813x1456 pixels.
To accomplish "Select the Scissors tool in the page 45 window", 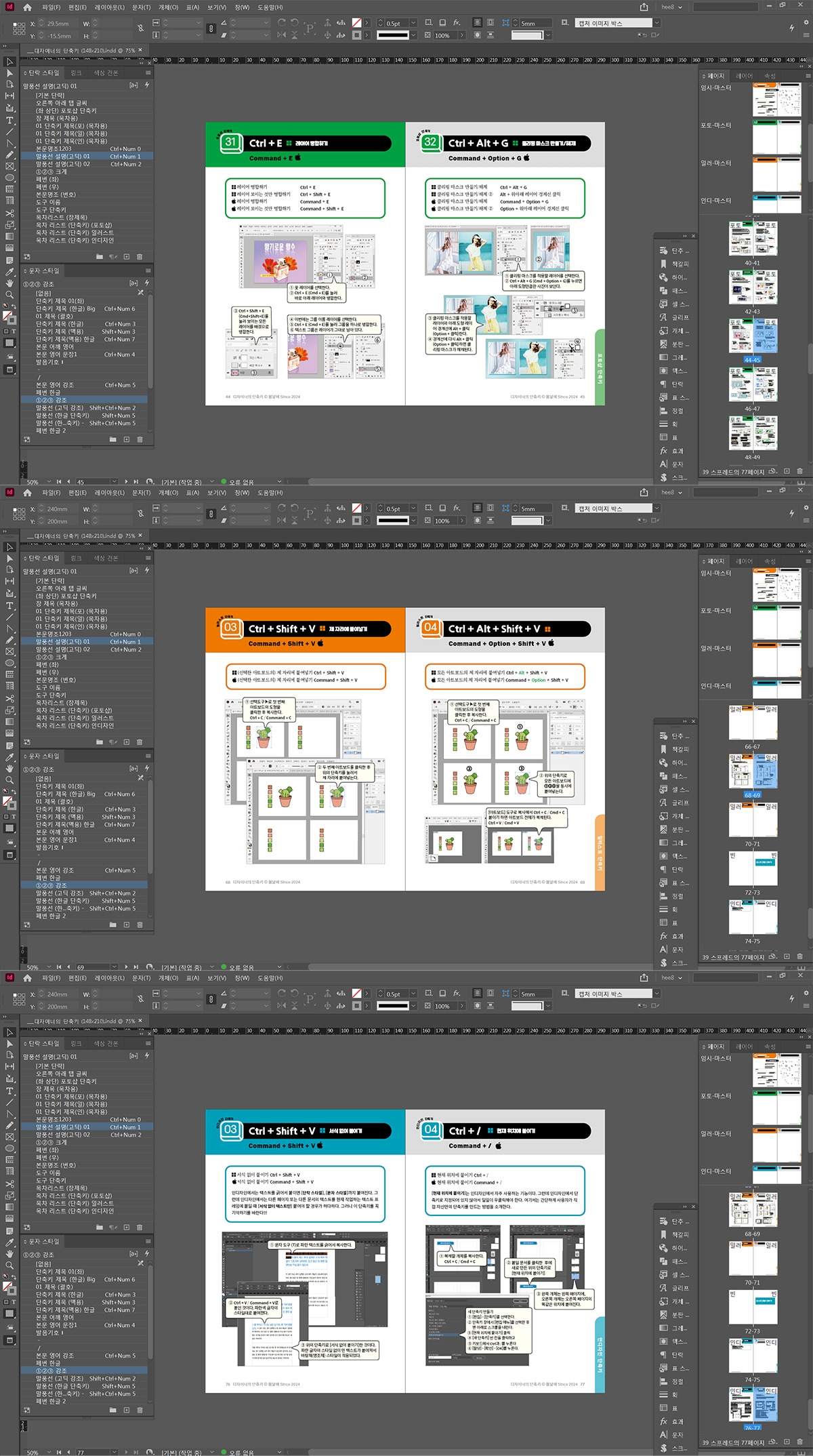I will coord(9,213).
